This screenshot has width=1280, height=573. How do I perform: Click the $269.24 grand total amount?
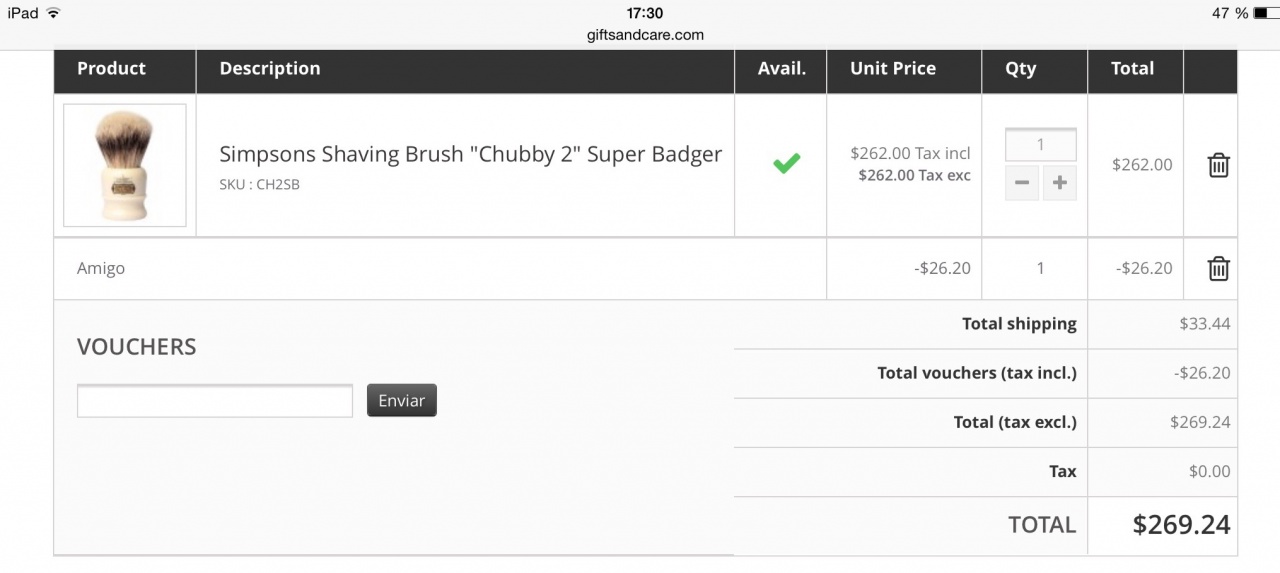[x=1181, y=525]
